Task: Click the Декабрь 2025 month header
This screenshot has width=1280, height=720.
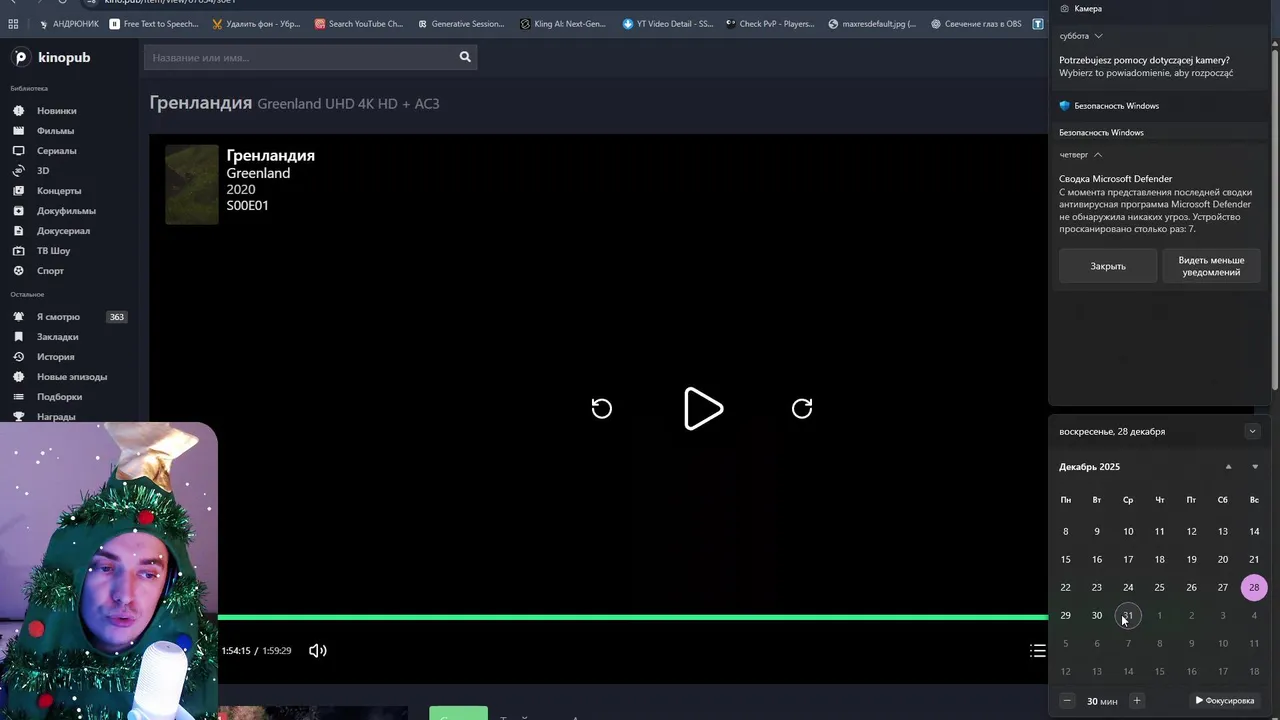Action: 1089,467
